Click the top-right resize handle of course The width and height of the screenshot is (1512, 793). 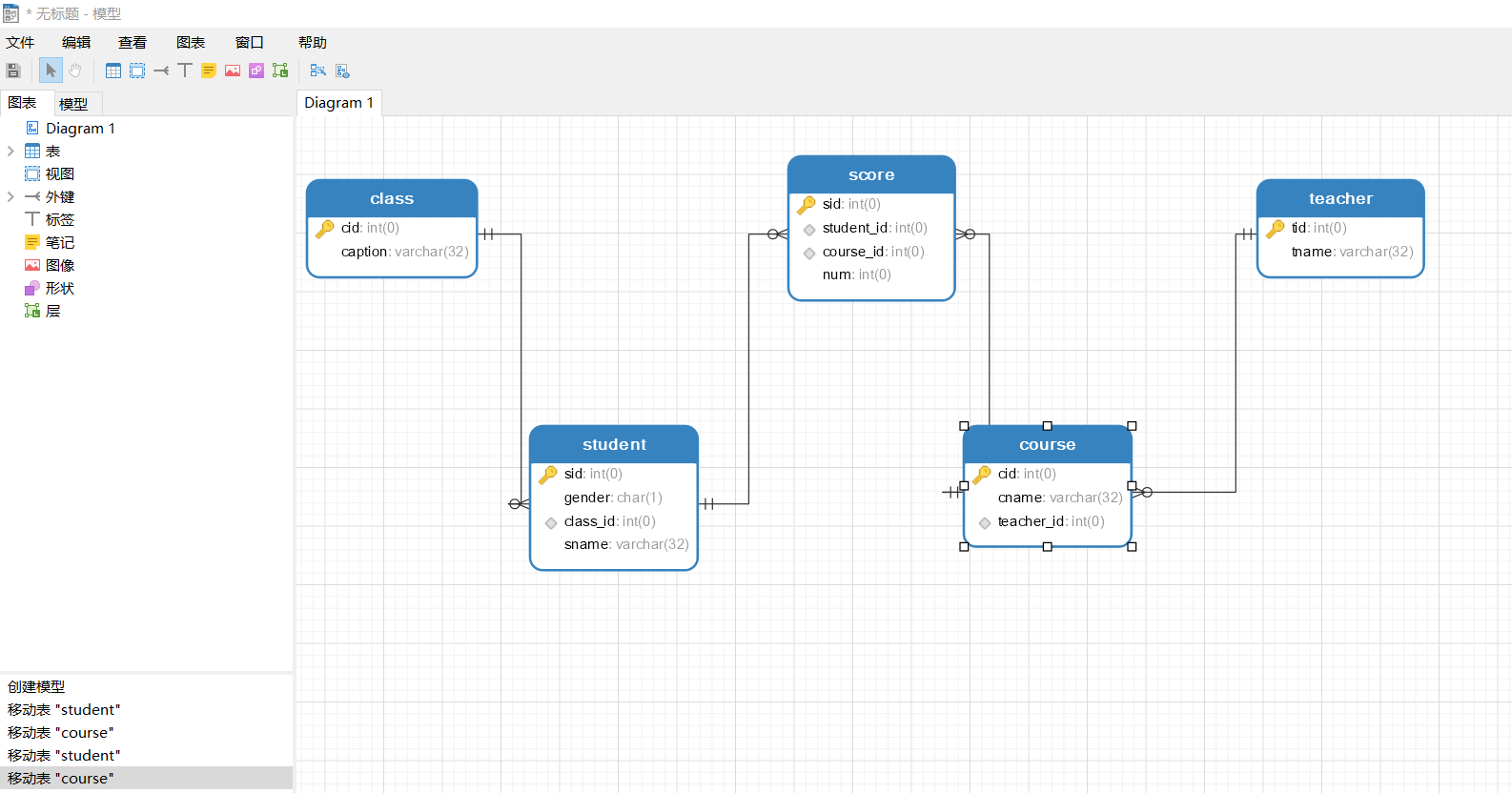(x=1132, y=426)
